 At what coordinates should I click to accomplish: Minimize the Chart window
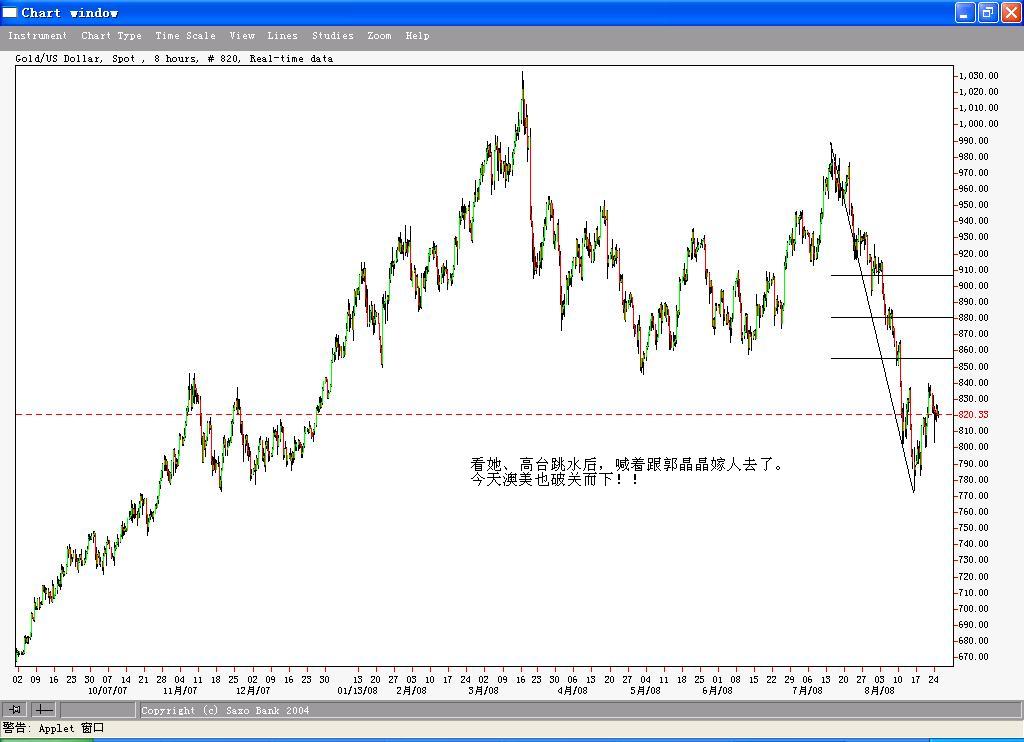[965, 12]
